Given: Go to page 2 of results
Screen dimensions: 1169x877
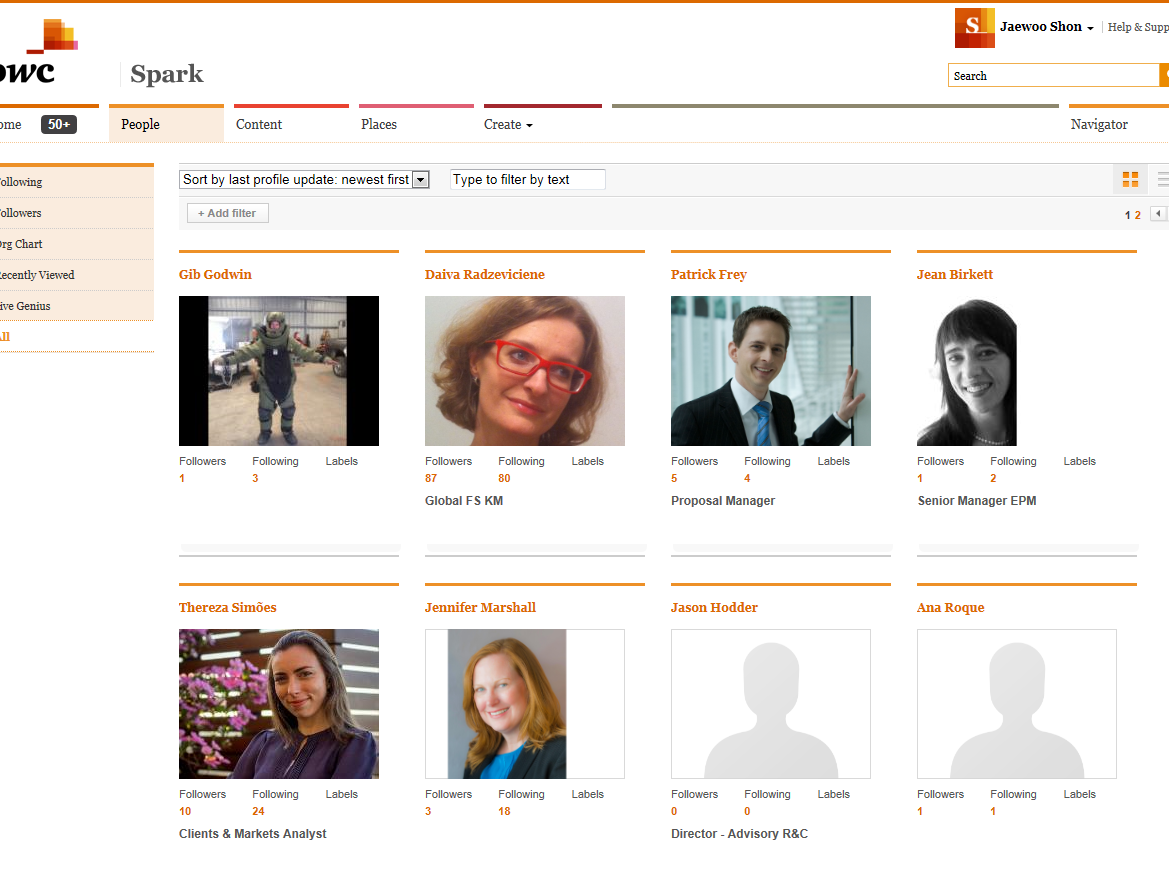Looking at the screenshot, I should [1138, 215].
